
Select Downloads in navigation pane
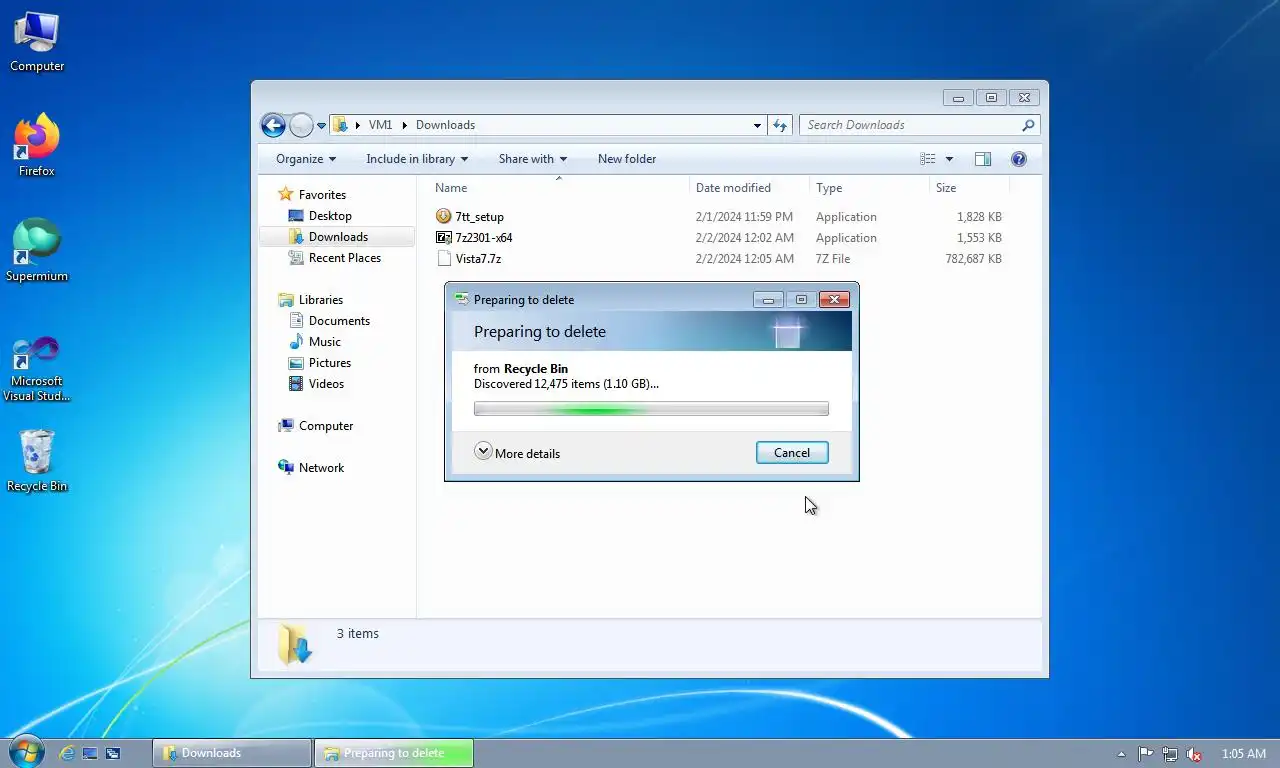pos(338,237)
